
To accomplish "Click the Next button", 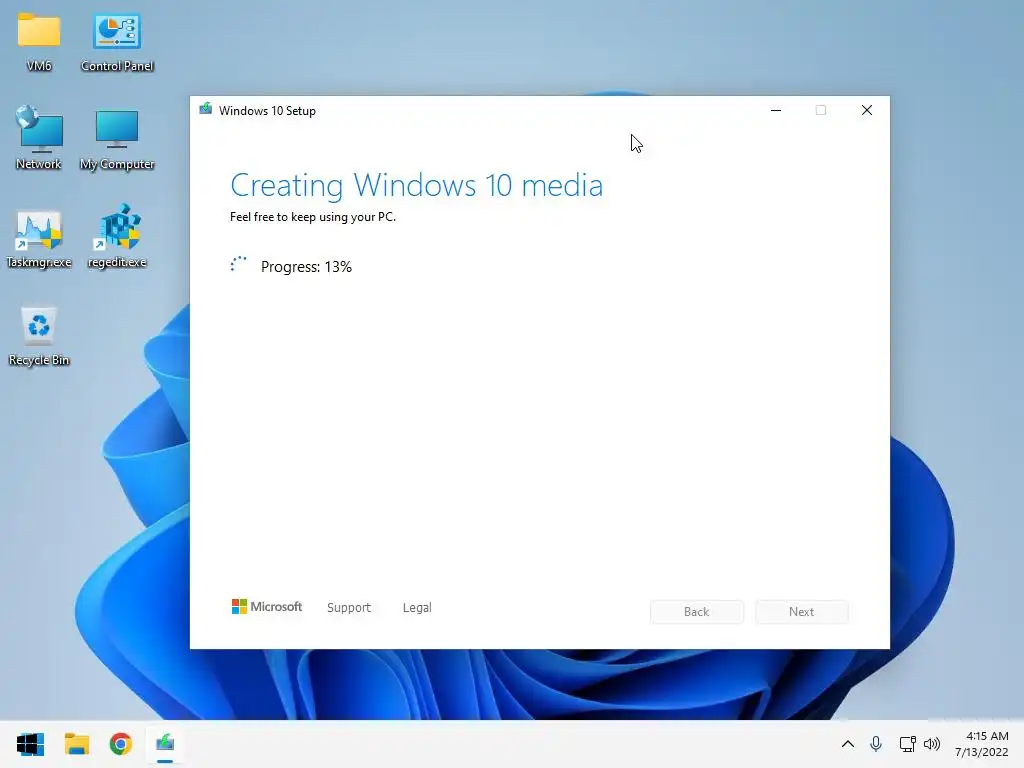I will pyautogui.click(x=802, y=612).
